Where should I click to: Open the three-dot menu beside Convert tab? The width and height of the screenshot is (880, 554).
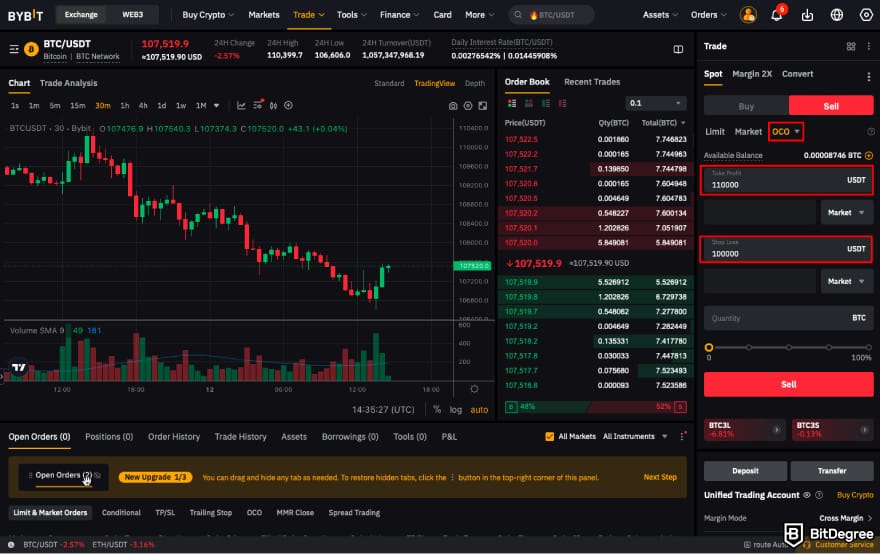(868, 77)
